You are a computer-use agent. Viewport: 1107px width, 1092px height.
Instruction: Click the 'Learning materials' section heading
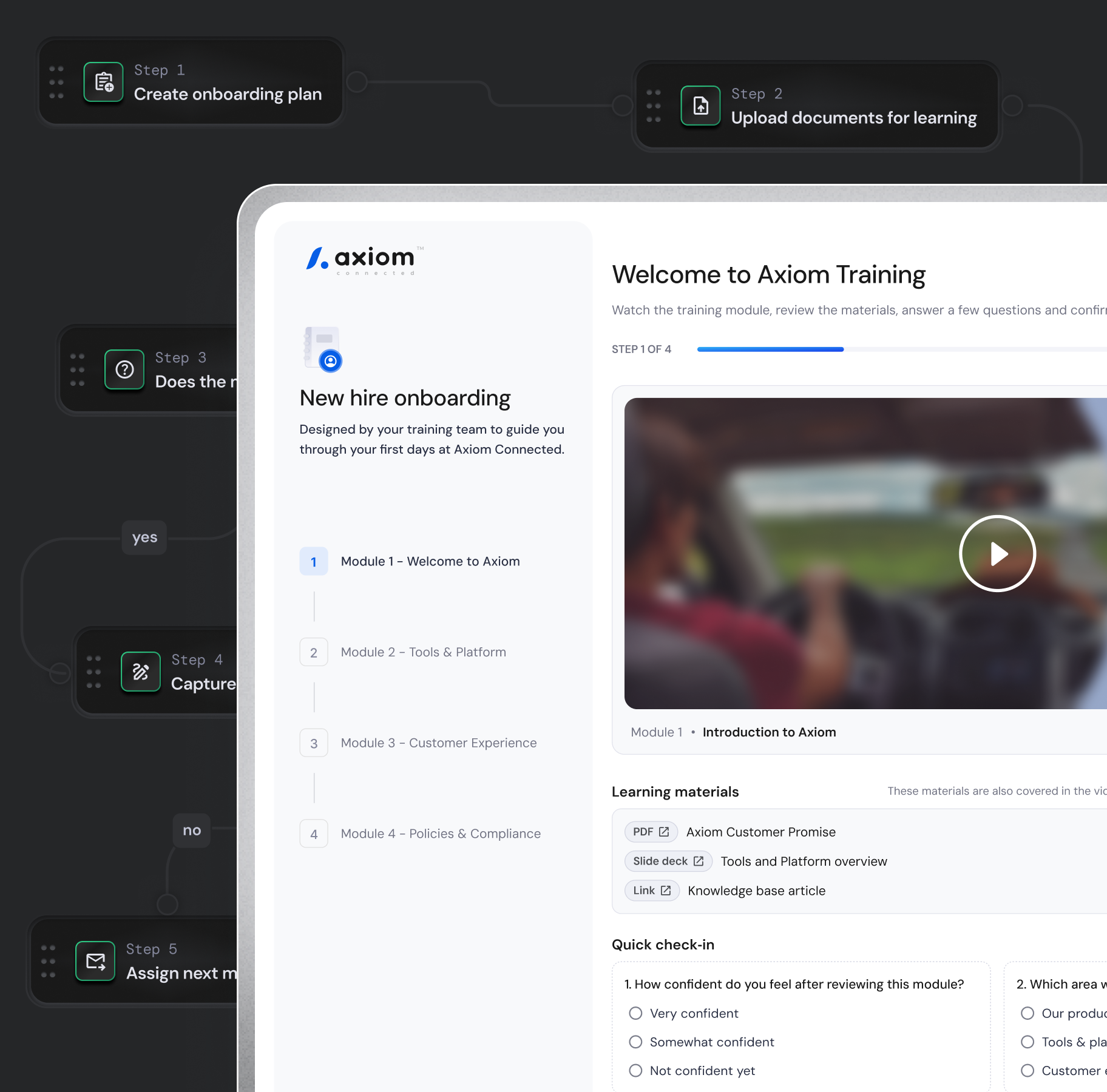point(675,791)
